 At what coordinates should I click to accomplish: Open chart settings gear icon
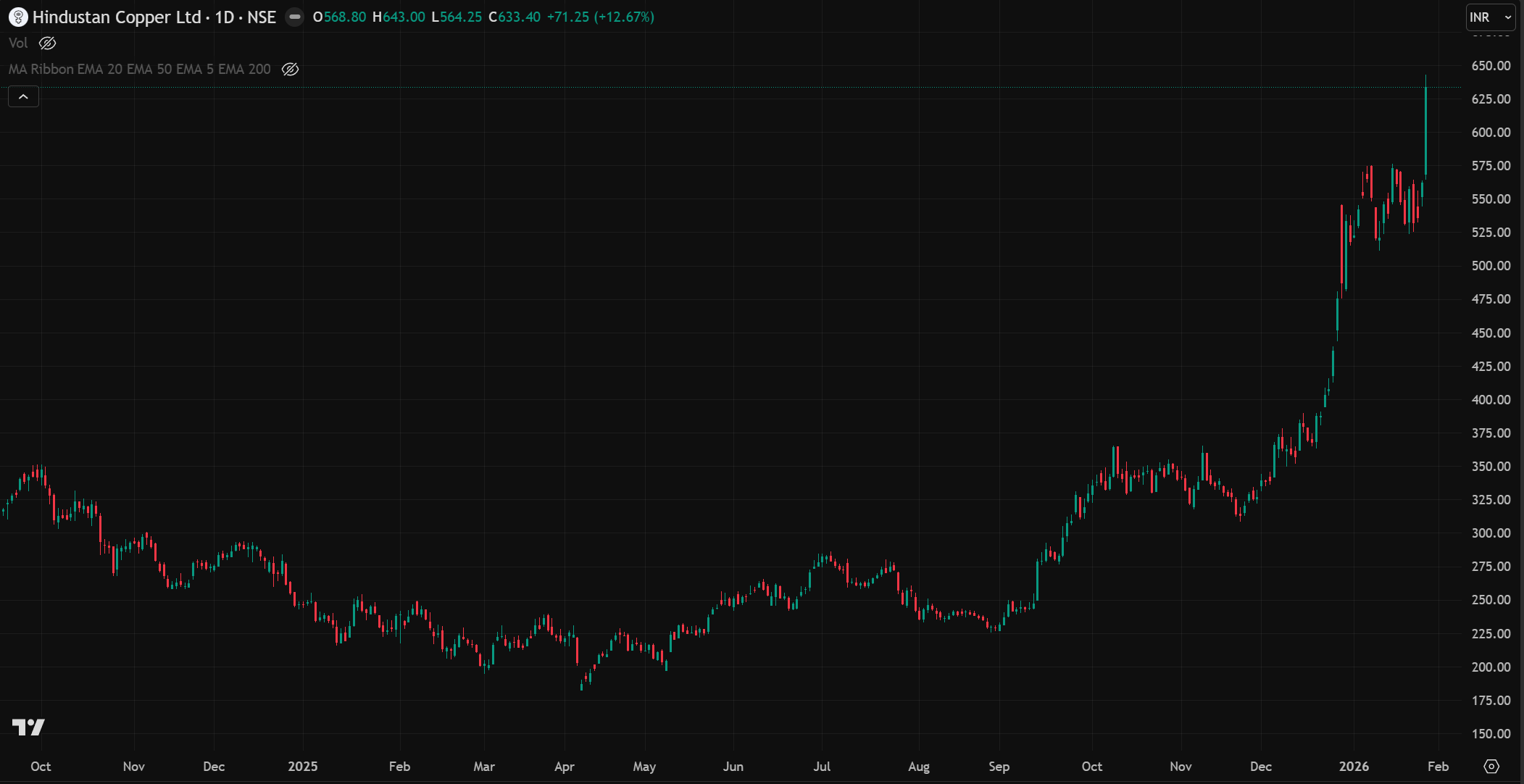[x=1491, y=766]
